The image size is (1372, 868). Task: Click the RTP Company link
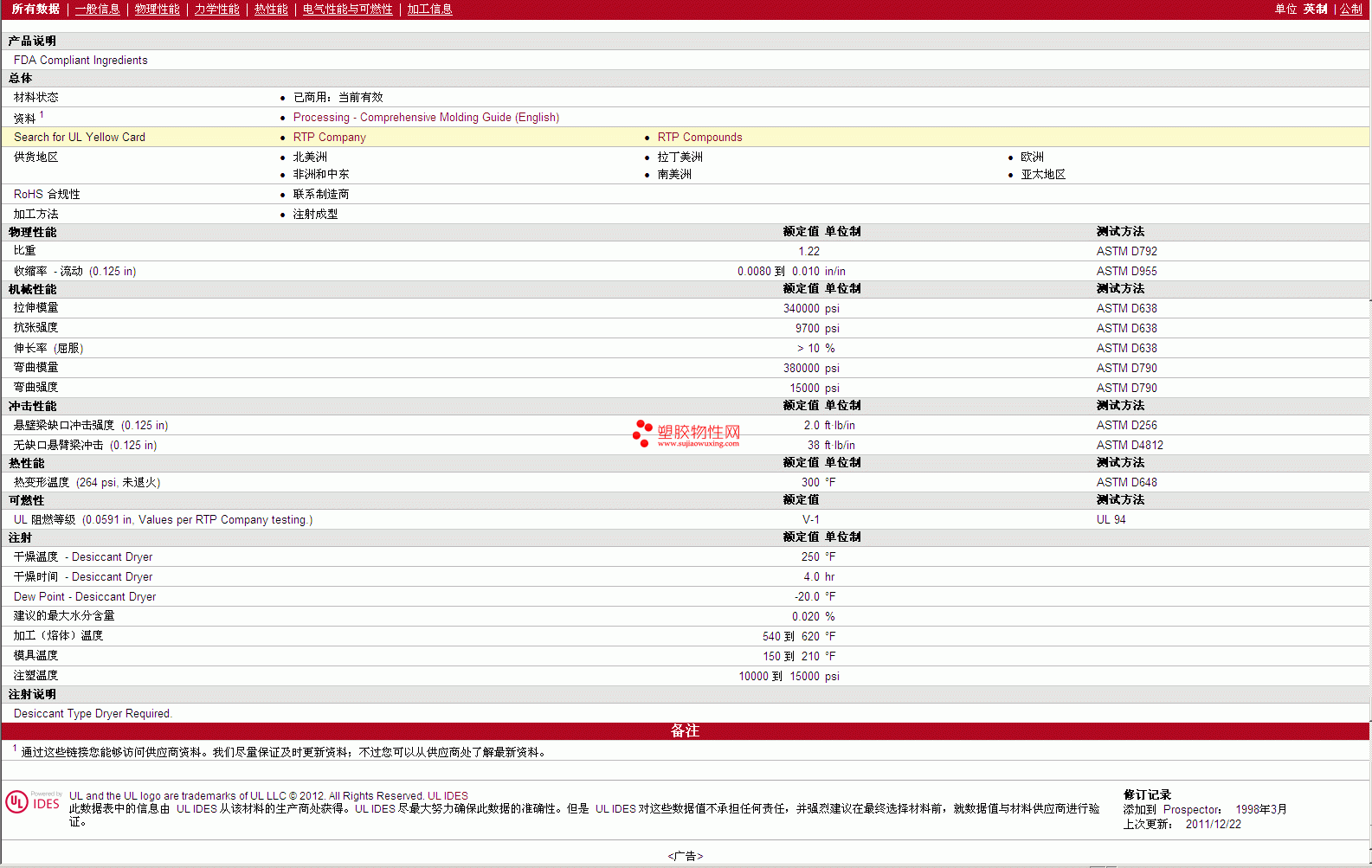click(x=329, y=138)
